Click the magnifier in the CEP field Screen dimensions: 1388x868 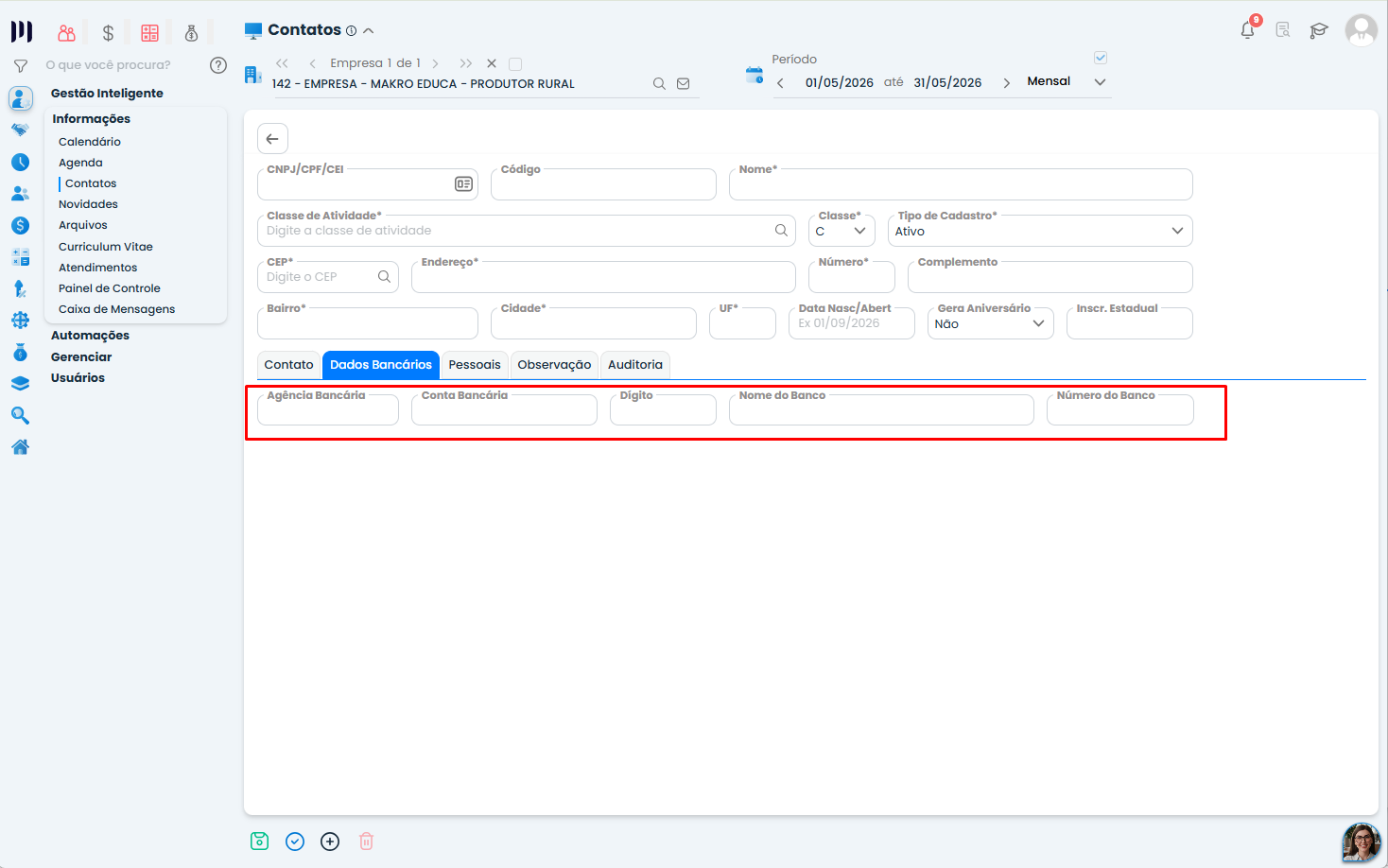point(384,277)
